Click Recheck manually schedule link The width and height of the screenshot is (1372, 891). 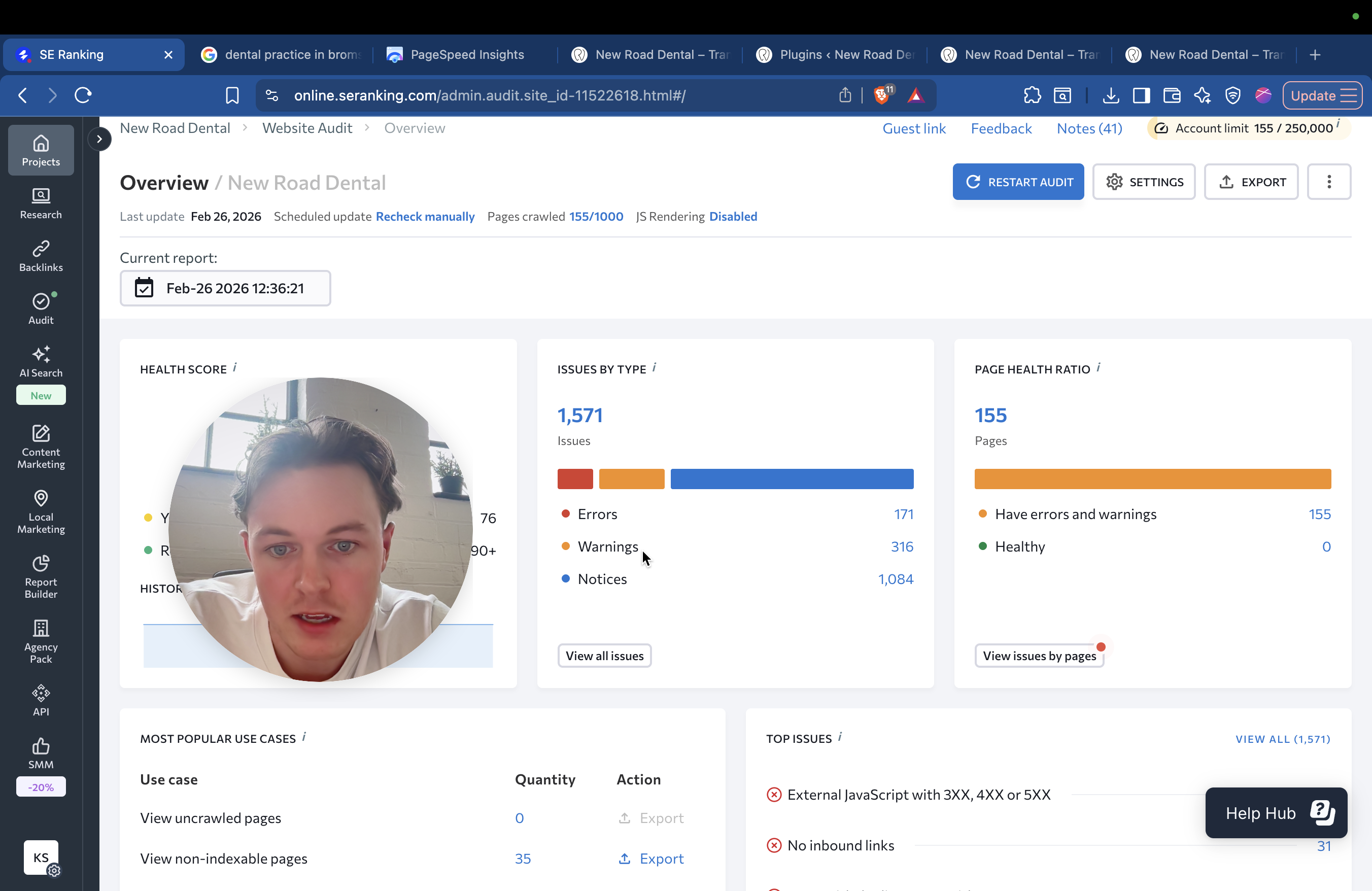[x=425, y=216]
